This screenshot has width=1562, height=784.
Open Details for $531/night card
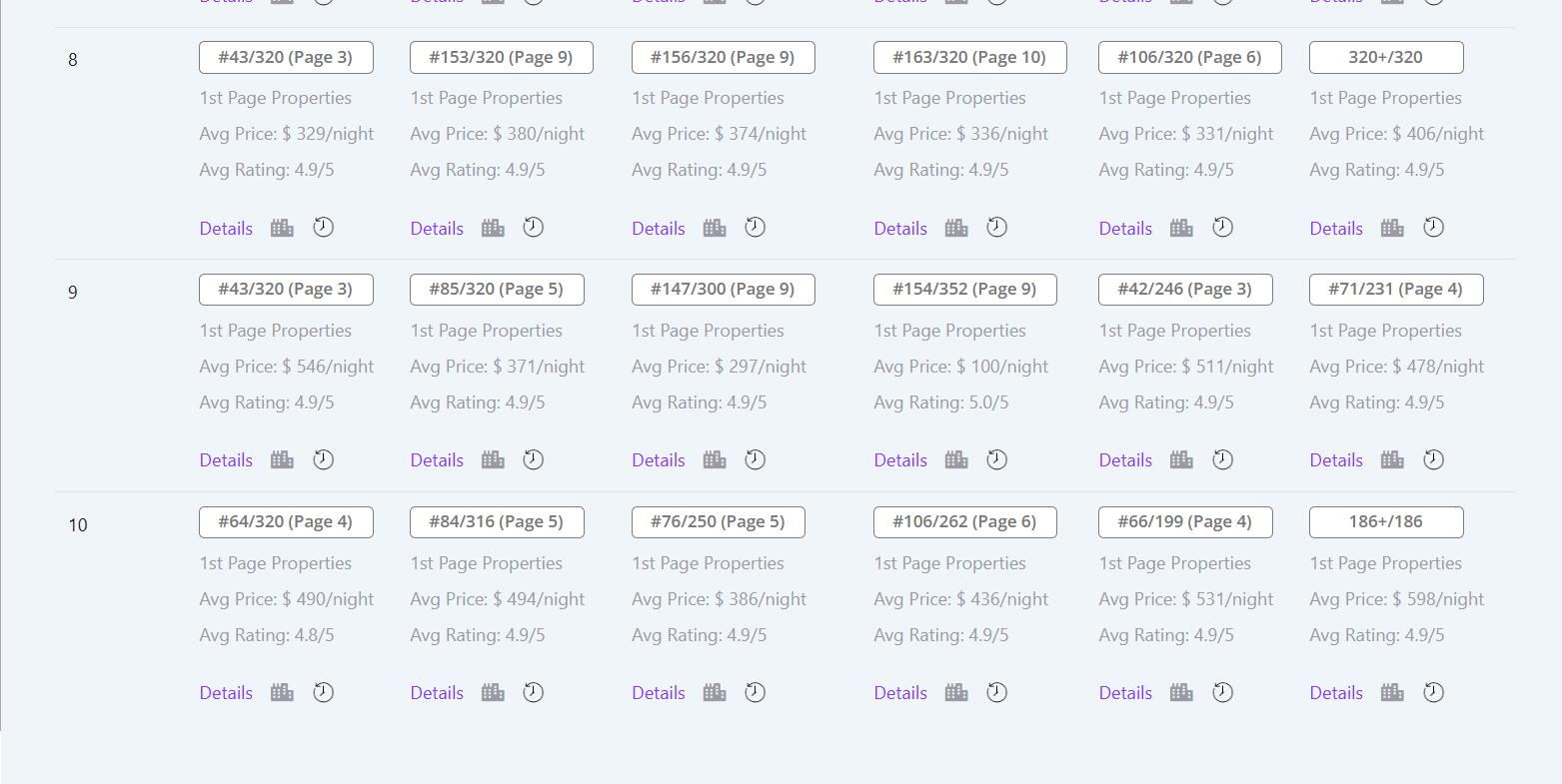(x=1125, y=693)
